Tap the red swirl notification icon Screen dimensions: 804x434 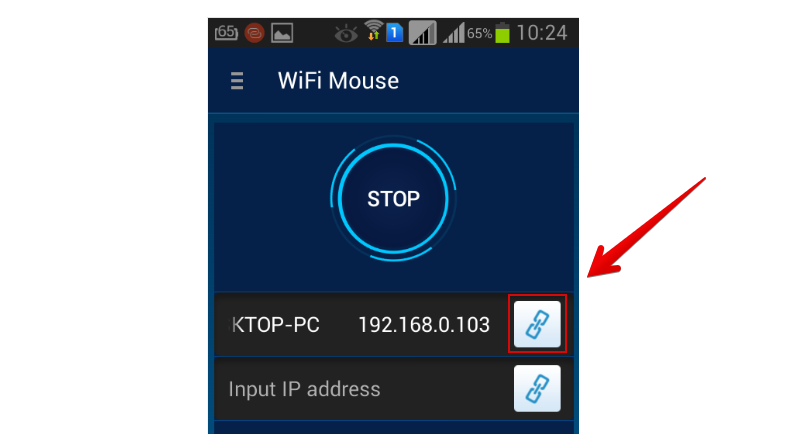click(254, 33)
